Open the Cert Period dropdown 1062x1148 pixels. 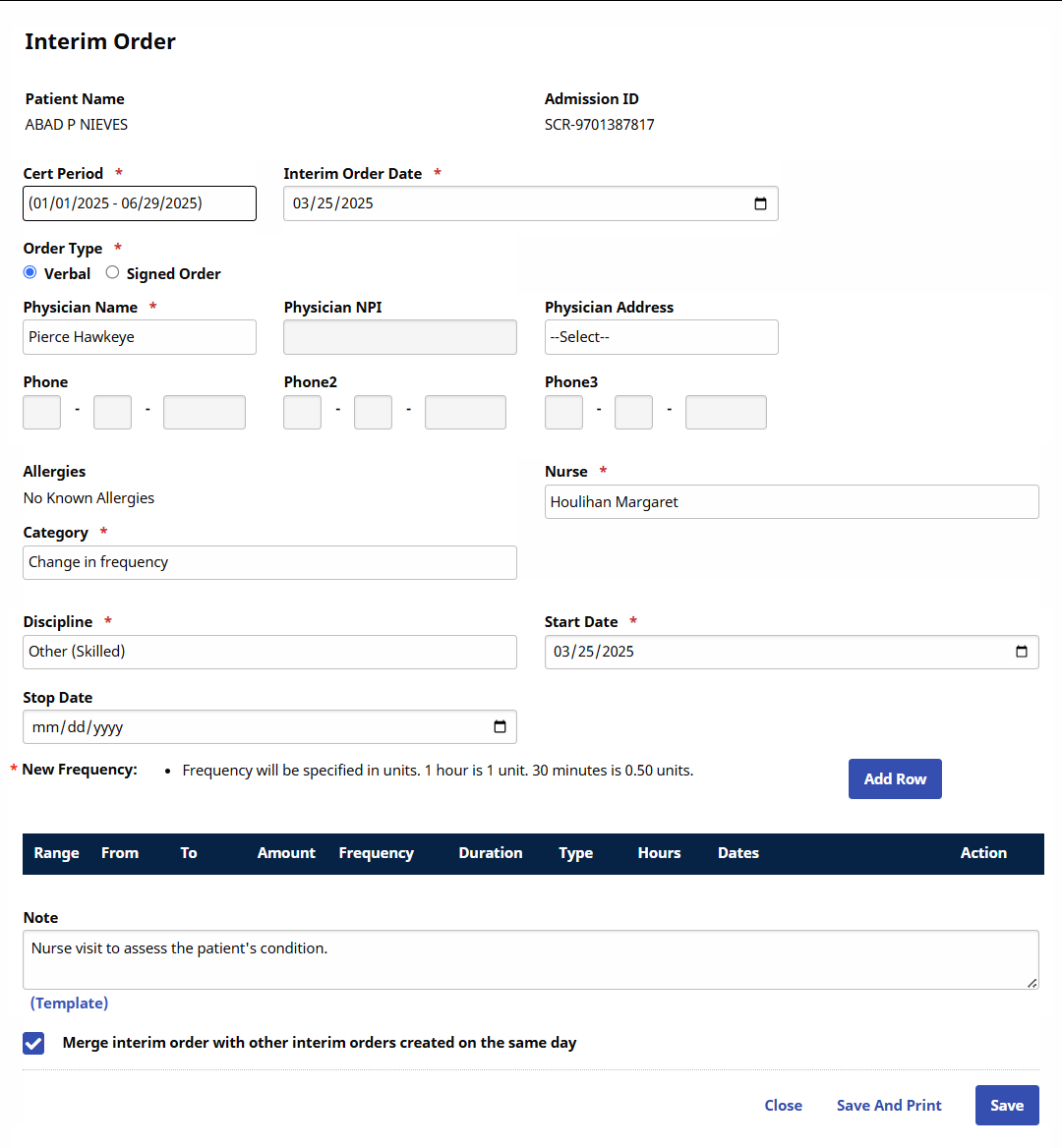click(139, 203)
